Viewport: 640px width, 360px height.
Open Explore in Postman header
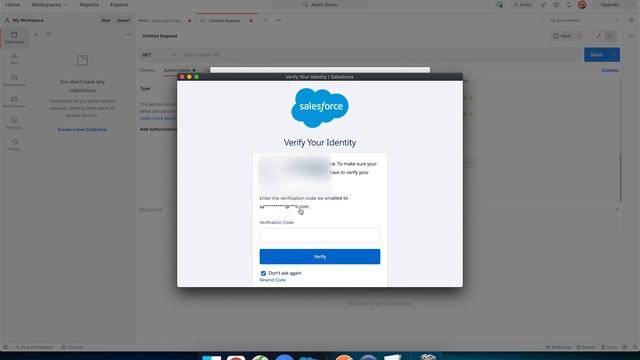(x=119, y=5)
